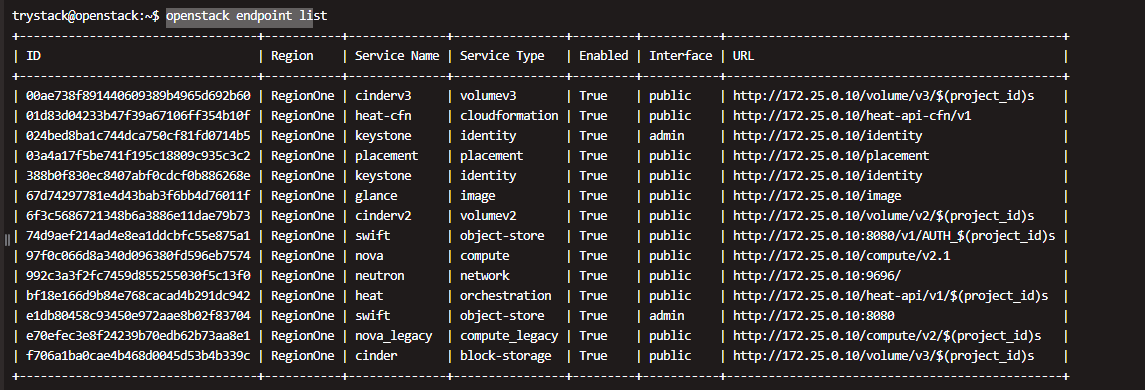The height and width of the screenshot is (390, 1145).
Task: Click the nova compute/v2.1 URL
Action: click(x=841, y=256)
